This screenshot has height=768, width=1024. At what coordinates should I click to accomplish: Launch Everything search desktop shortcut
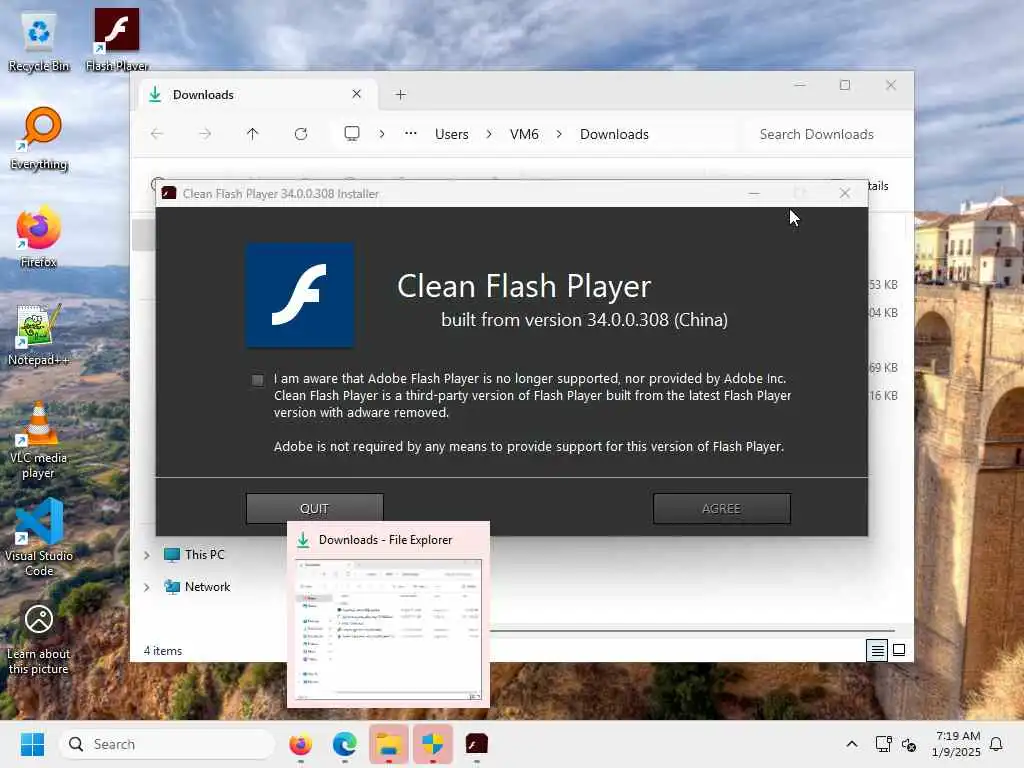[39, 139]
